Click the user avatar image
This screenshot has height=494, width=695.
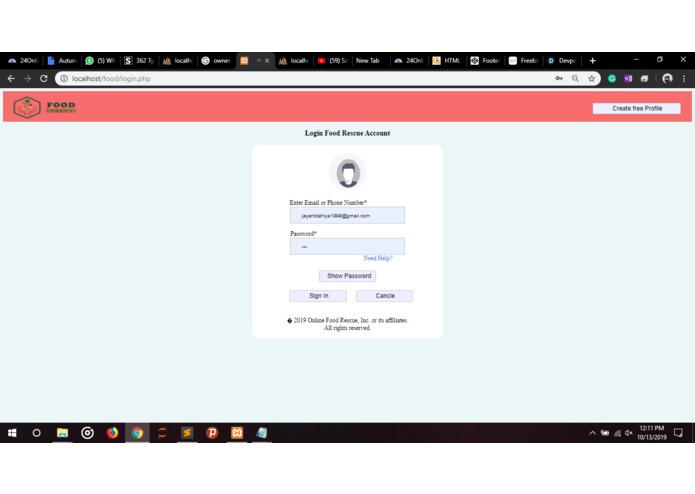[x=348, y=172]
